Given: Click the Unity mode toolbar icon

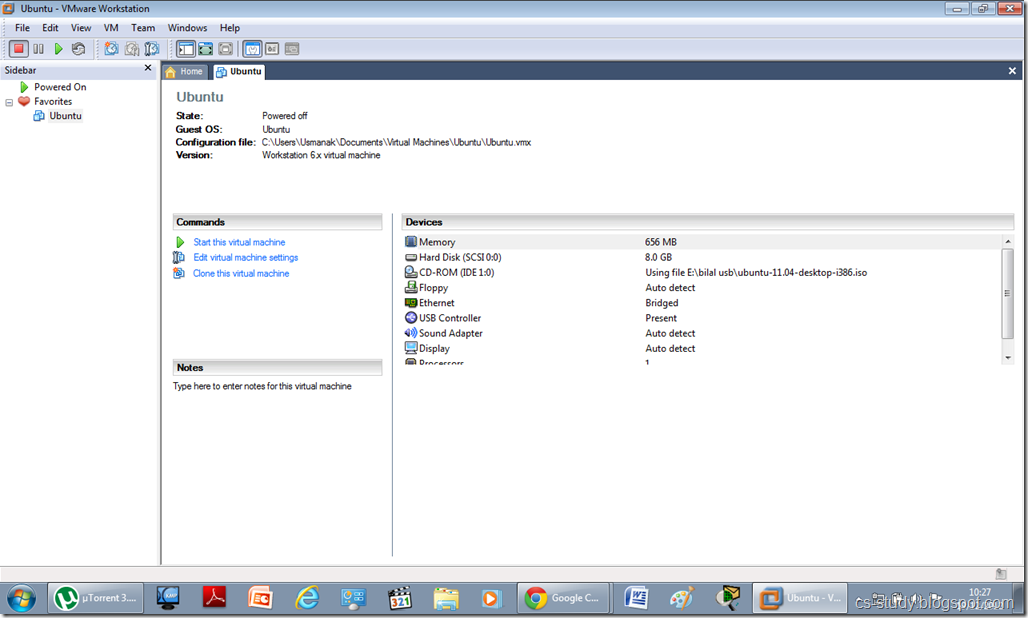Looking at the screenshot, I should pyautogui.click(x=226, y=48).
